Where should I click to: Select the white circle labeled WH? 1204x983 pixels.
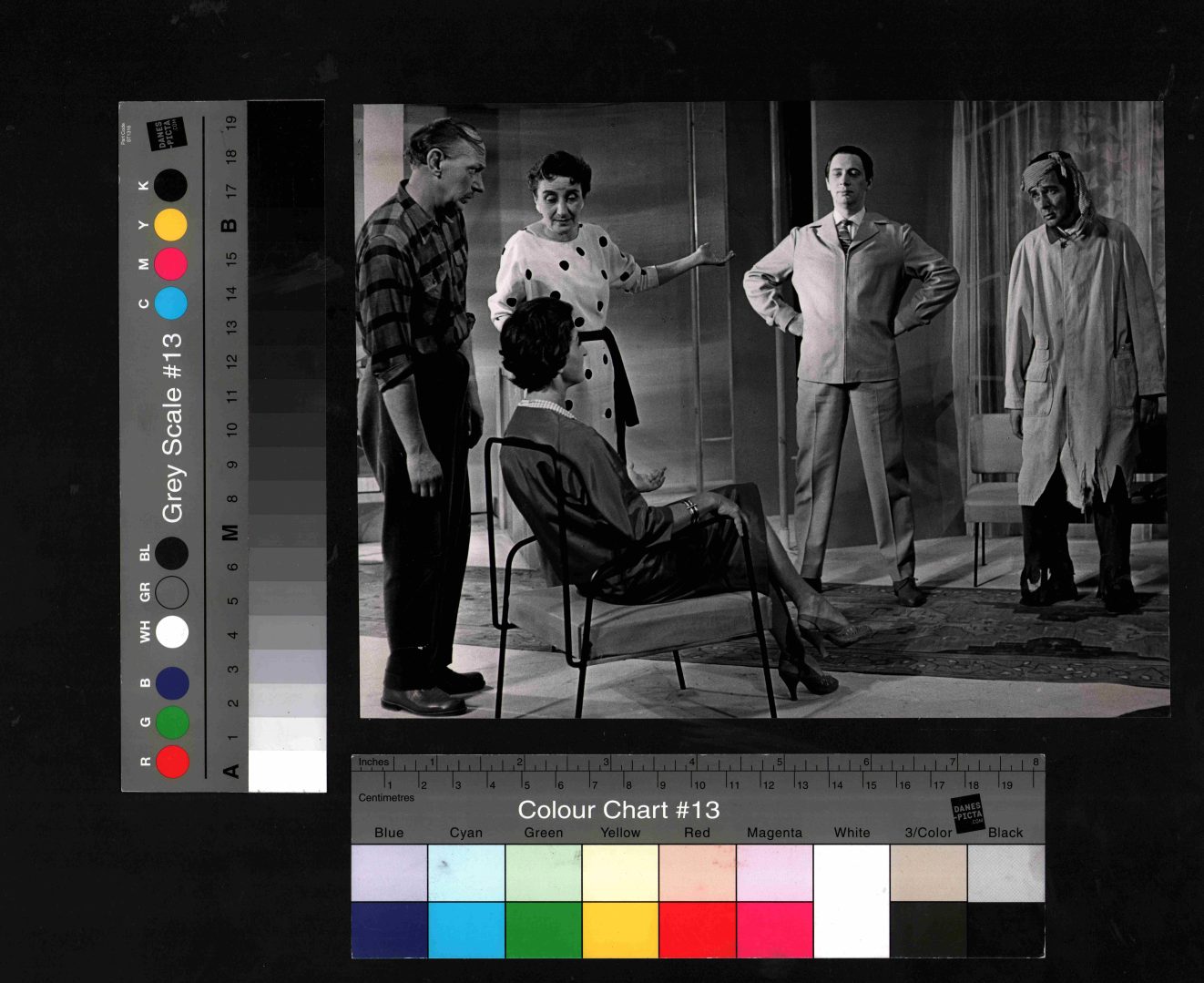click(x=172, y=631)
